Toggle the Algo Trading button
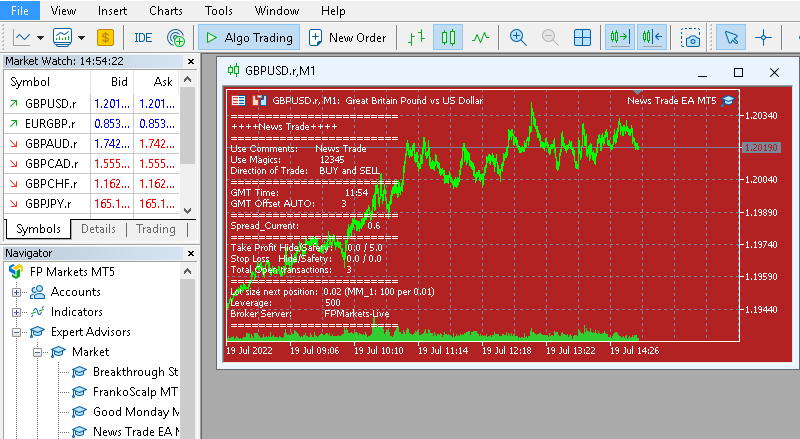 point(249,38)
